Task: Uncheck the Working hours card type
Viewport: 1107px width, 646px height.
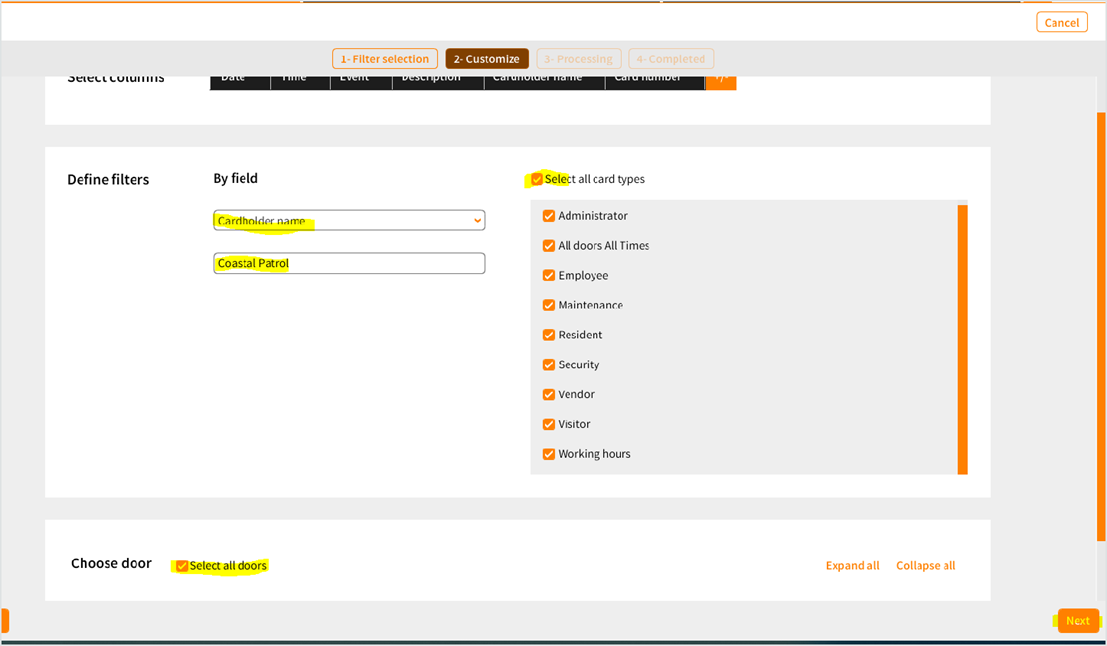Action: tap(549, 454)
